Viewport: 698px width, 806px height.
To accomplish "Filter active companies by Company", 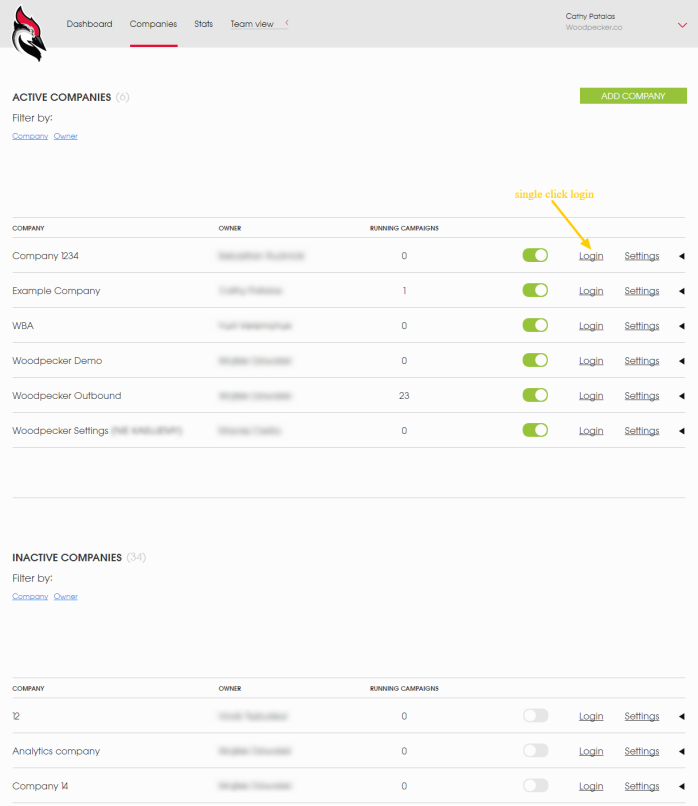I will coord(30,136).
